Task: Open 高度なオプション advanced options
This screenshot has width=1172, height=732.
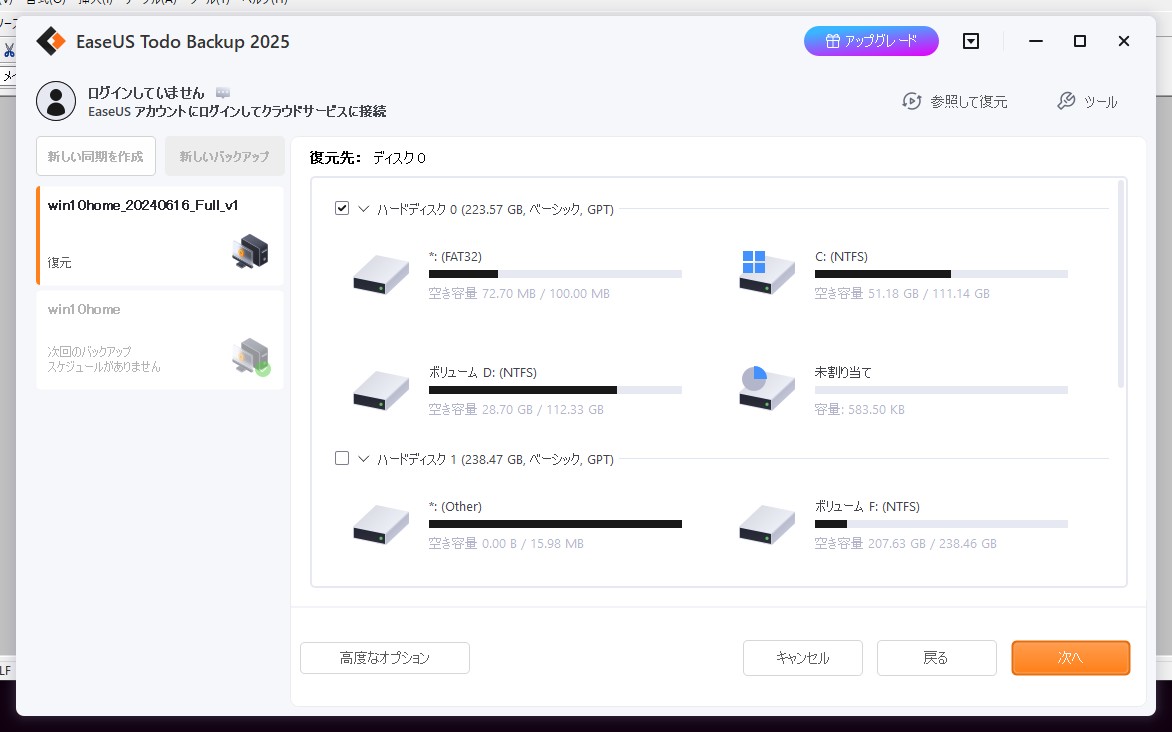Action: click(x=385, y=658)
